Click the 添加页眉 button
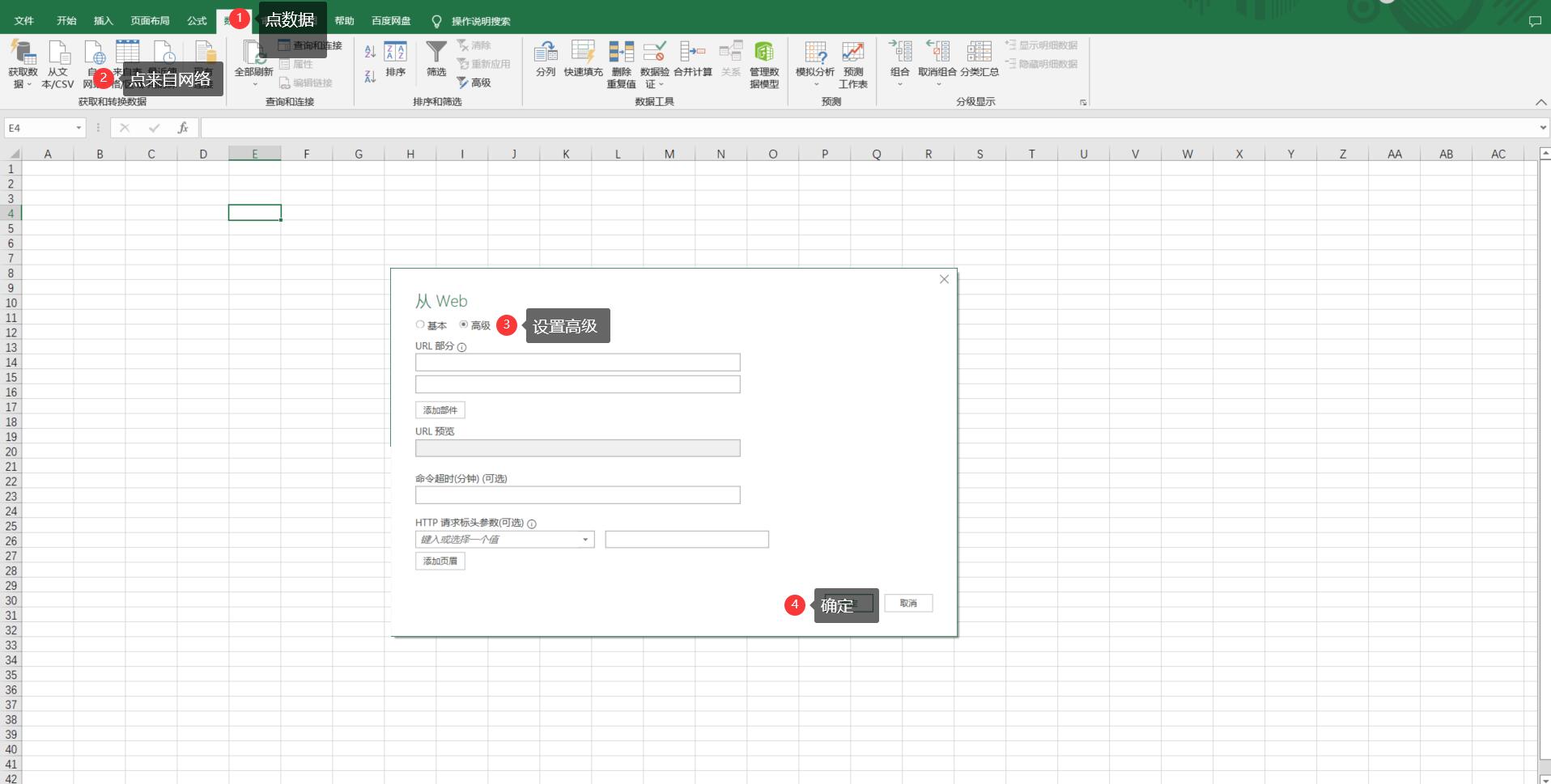Screen dimensions: 1551x784 pos(440,561)
